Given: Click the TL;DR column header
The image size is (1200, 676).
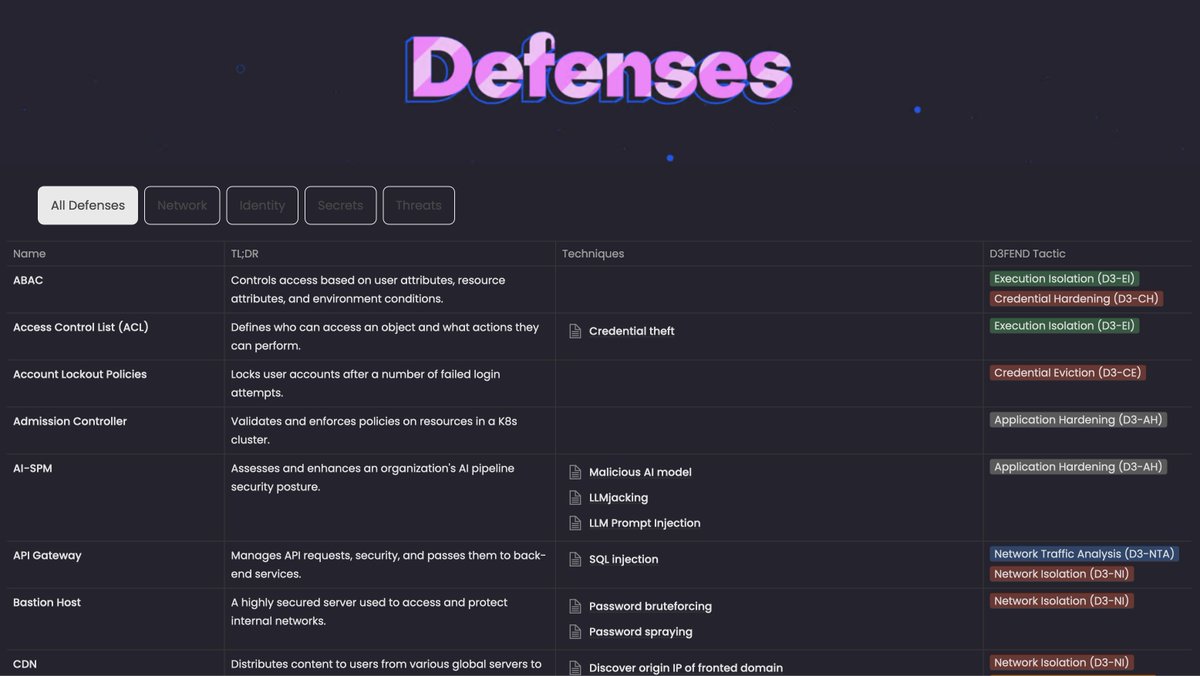Looking at the screenshot, I should coord(244,254).
